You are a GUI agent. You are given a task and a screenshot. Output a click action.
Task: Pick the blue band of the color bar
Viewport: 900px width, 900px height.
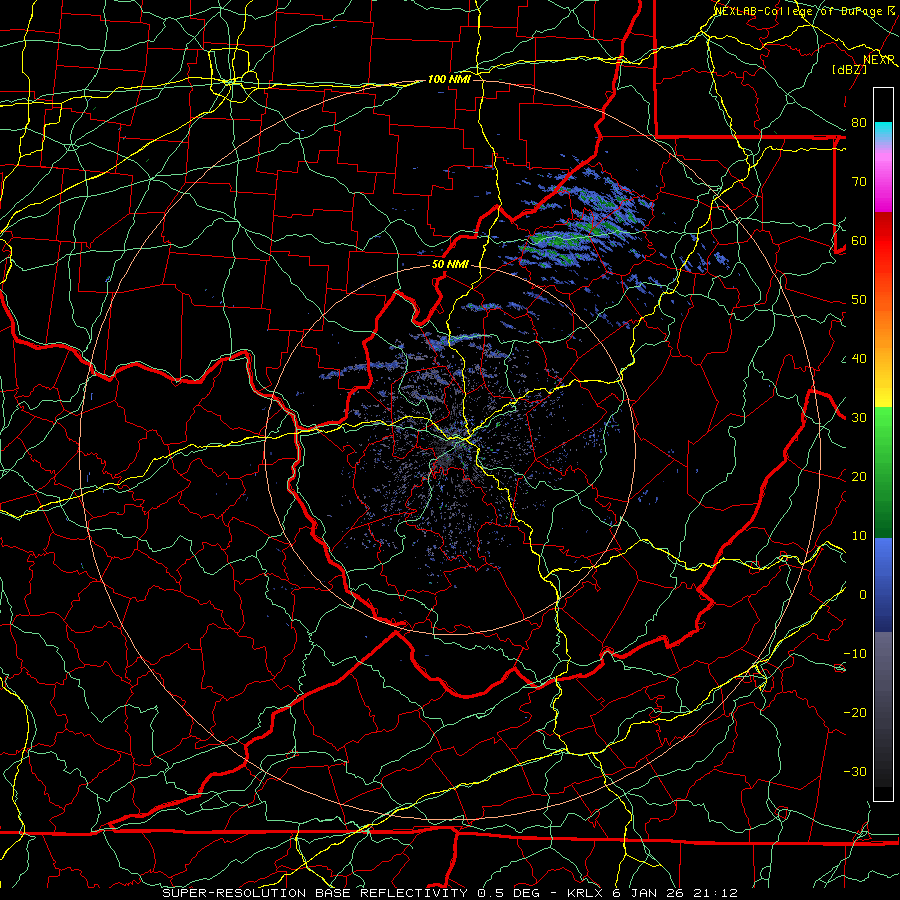click(883, 585)
